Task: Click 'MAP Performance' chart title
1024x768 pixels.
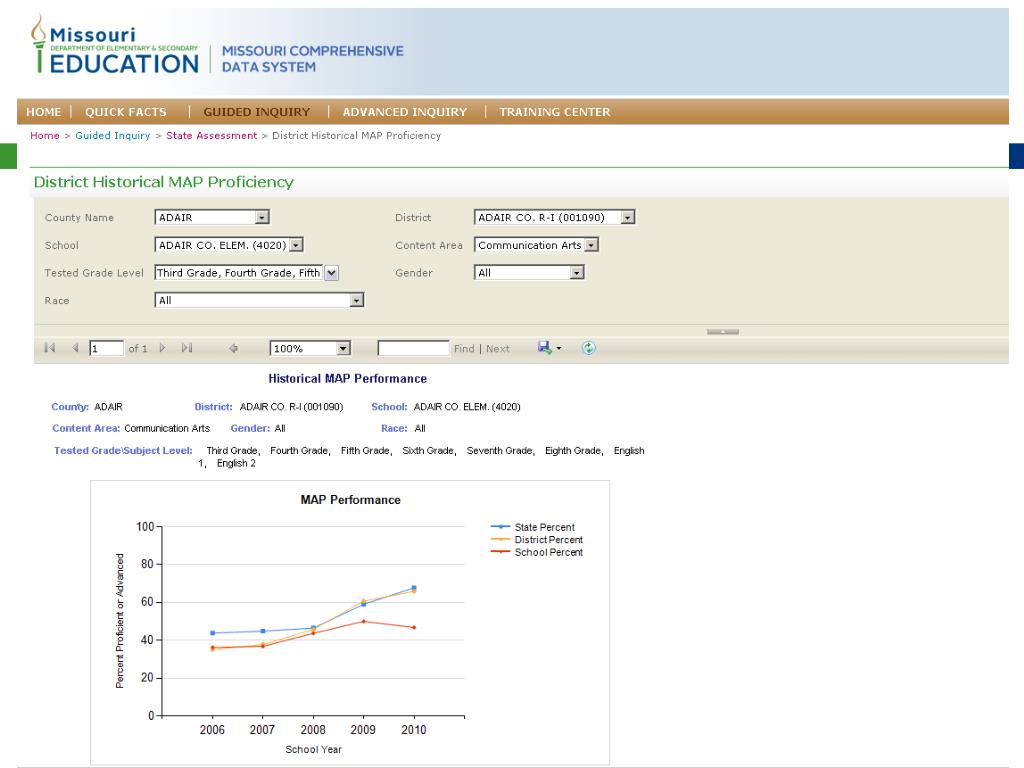Action: [x=351, y=500]
